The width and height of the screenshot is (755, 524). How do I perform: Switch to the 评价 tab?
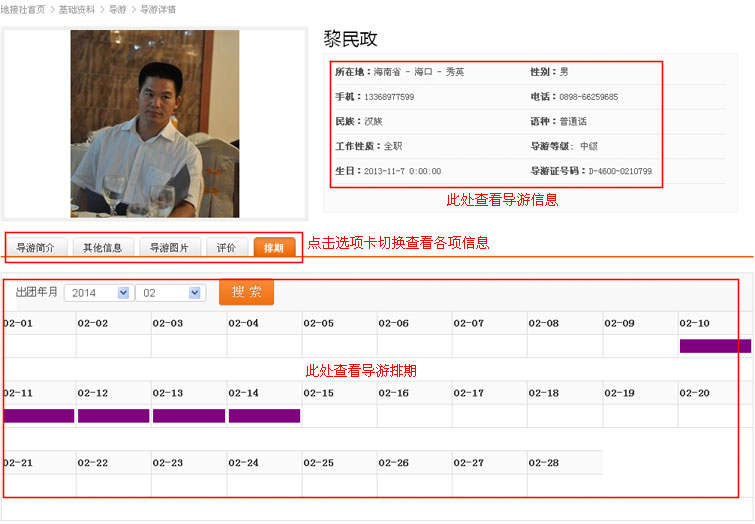tap(227, 248)
